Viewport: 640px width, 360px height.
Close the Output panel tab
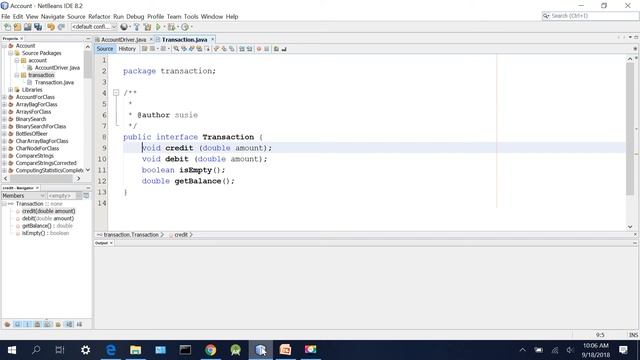coord(111,243)
